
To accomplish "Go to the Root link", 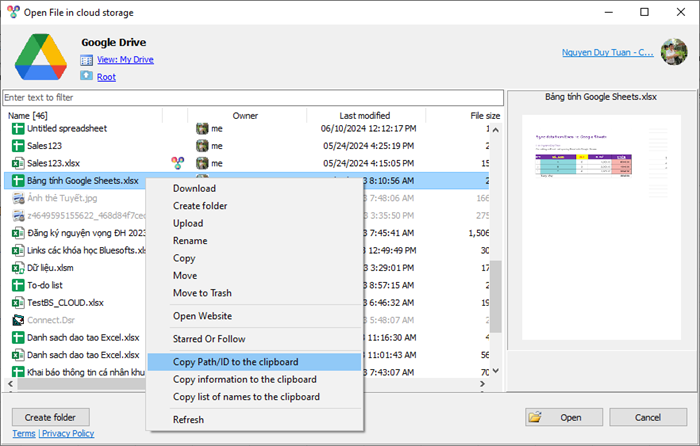I will click(x=106, y=77).
